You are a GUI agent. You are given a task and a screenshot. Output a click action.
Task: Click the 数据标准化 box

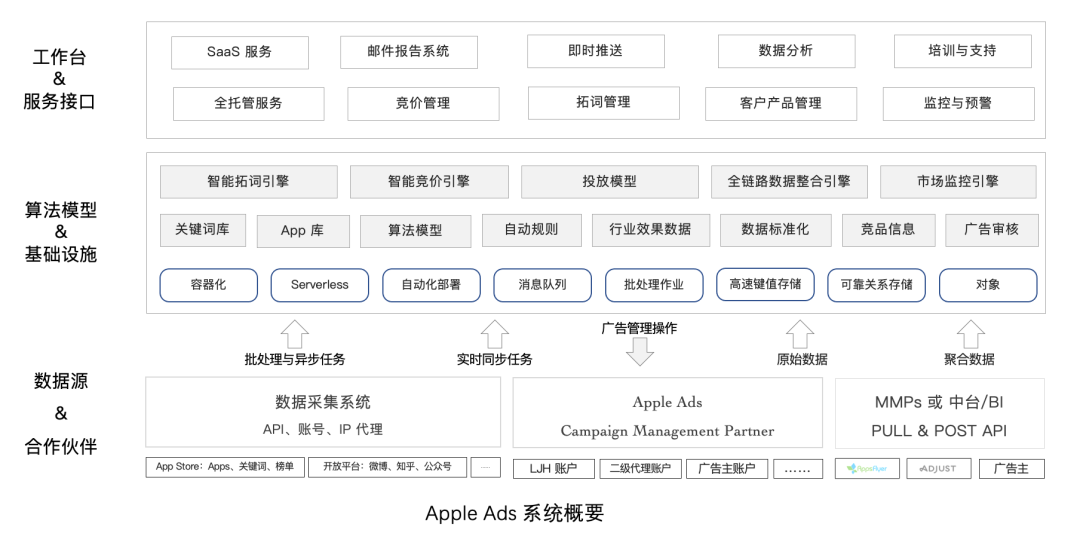coord(776,230)
